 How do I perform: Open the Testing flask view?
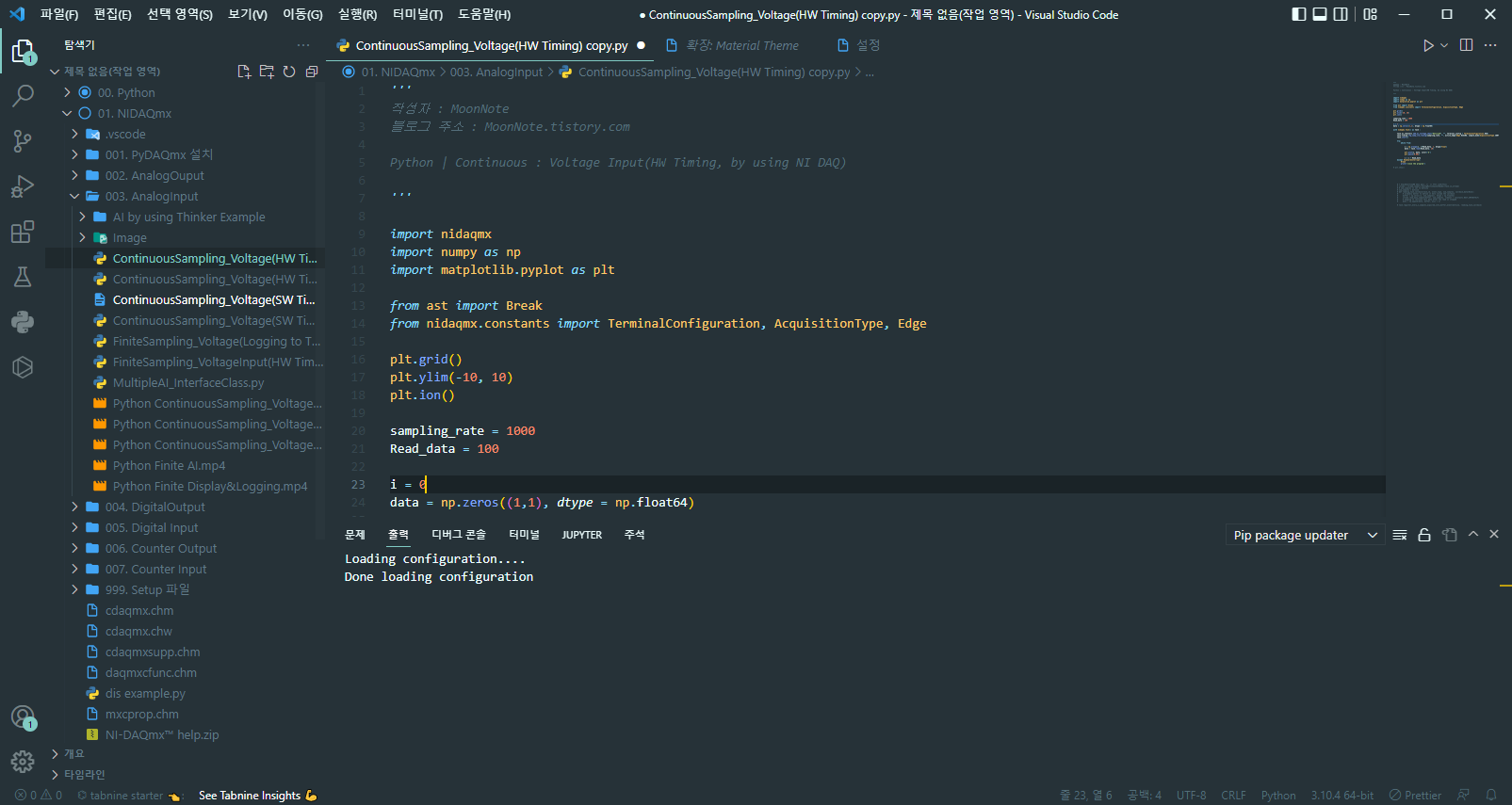[23, 277]
